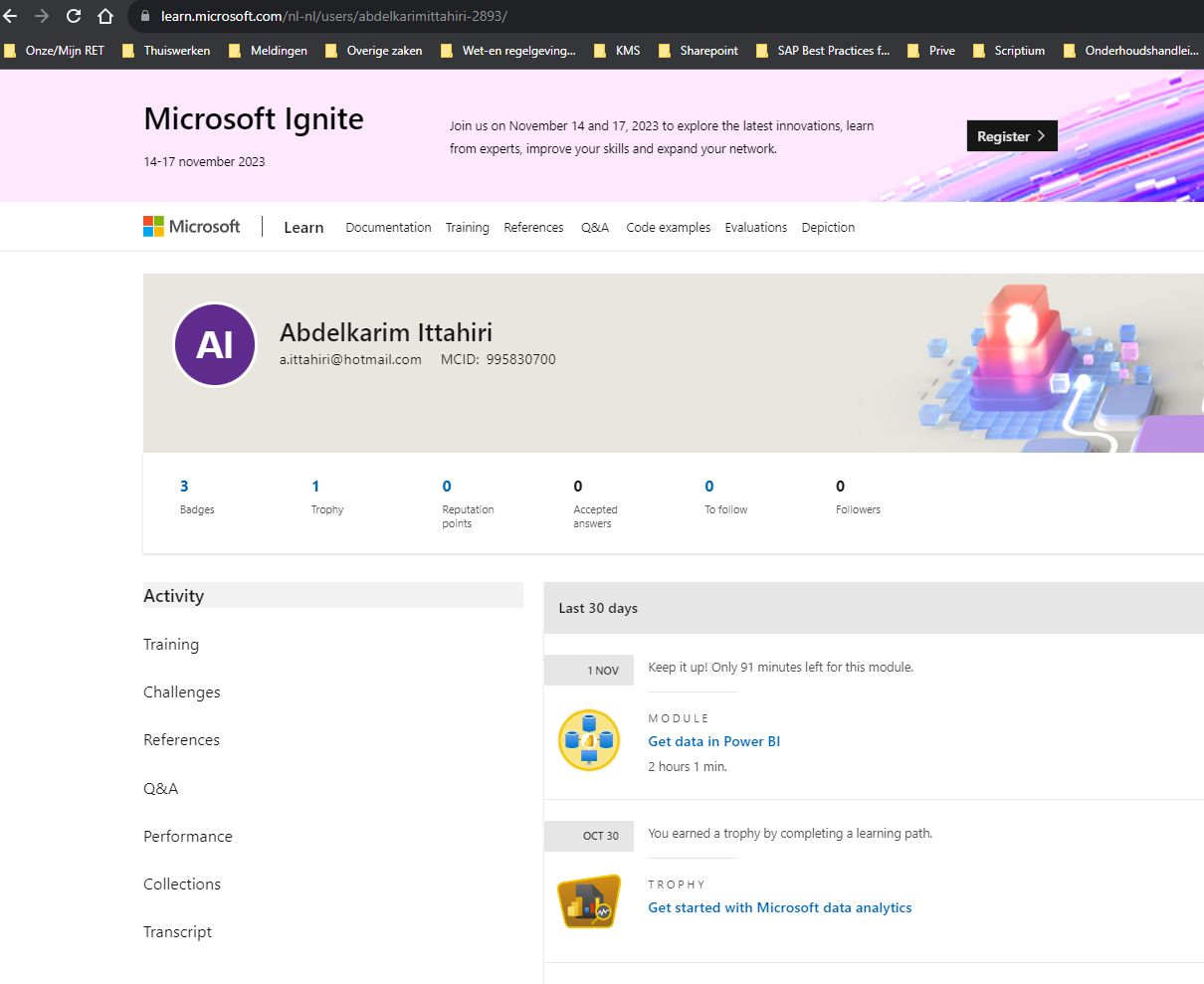Screen dimensions: 1204x984
Task: Select References in the profile sidebar
Action: pos(181,740)
